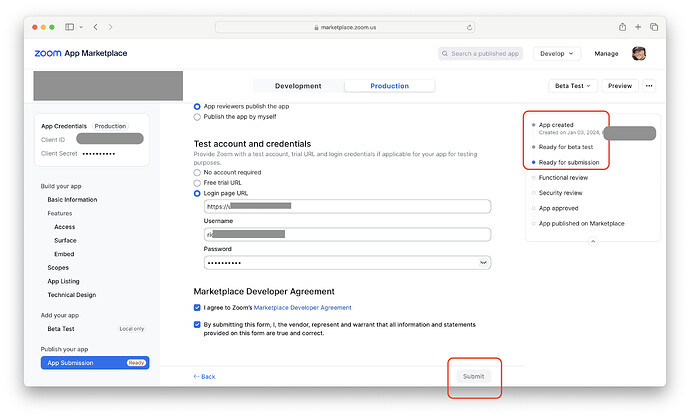
Task: Show tab overview icon in Safari
Action: 654,27
